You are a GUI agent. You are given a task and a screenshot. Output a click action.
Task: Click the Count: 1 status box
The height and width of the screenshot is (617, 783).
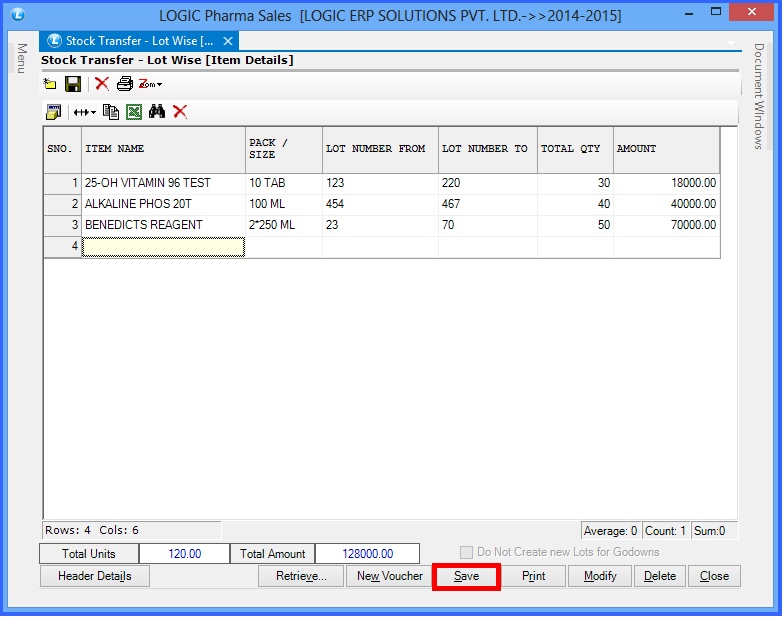pos(665,531)
